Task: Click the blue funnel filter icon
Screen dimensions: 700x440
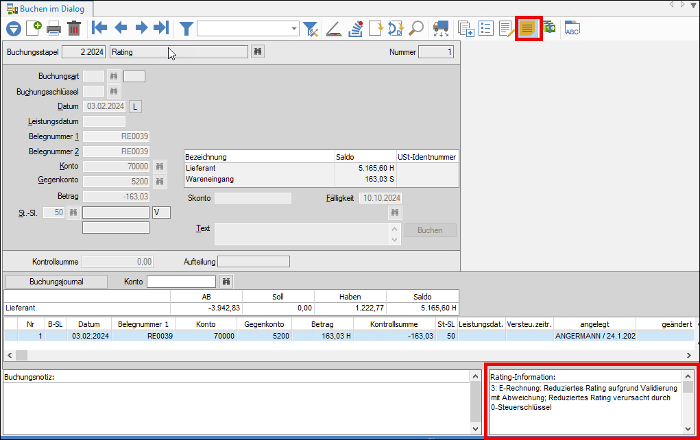Action: tap(186, 29)
